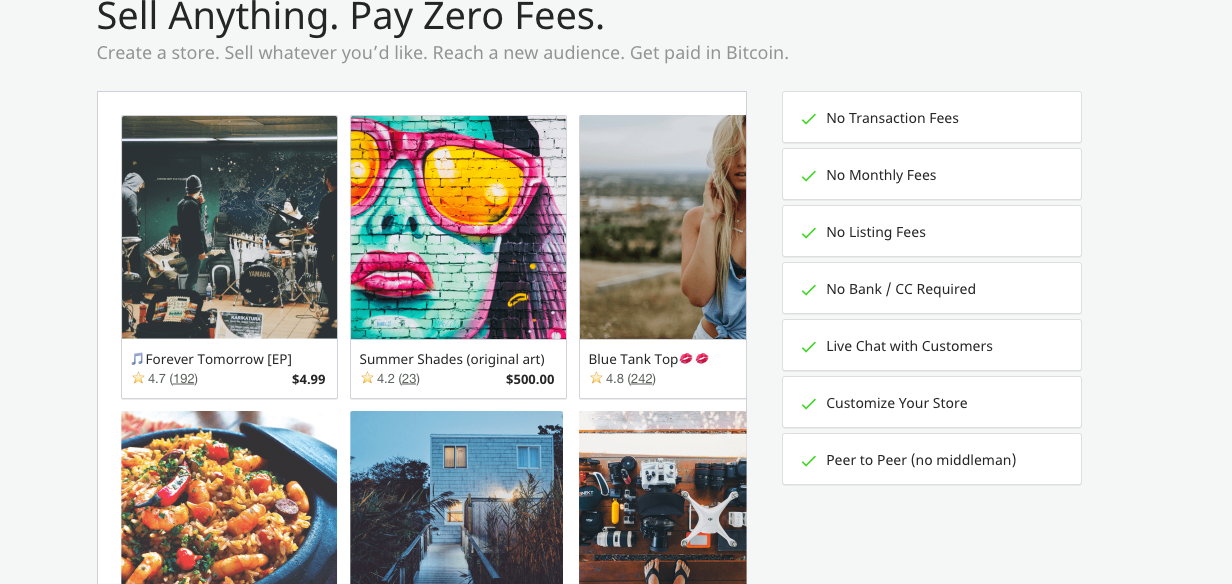Screen dimensions: 1232x584
Task: Open the 242 reviews link on Blue Tank Top
Action: click(x=642, y=379)
